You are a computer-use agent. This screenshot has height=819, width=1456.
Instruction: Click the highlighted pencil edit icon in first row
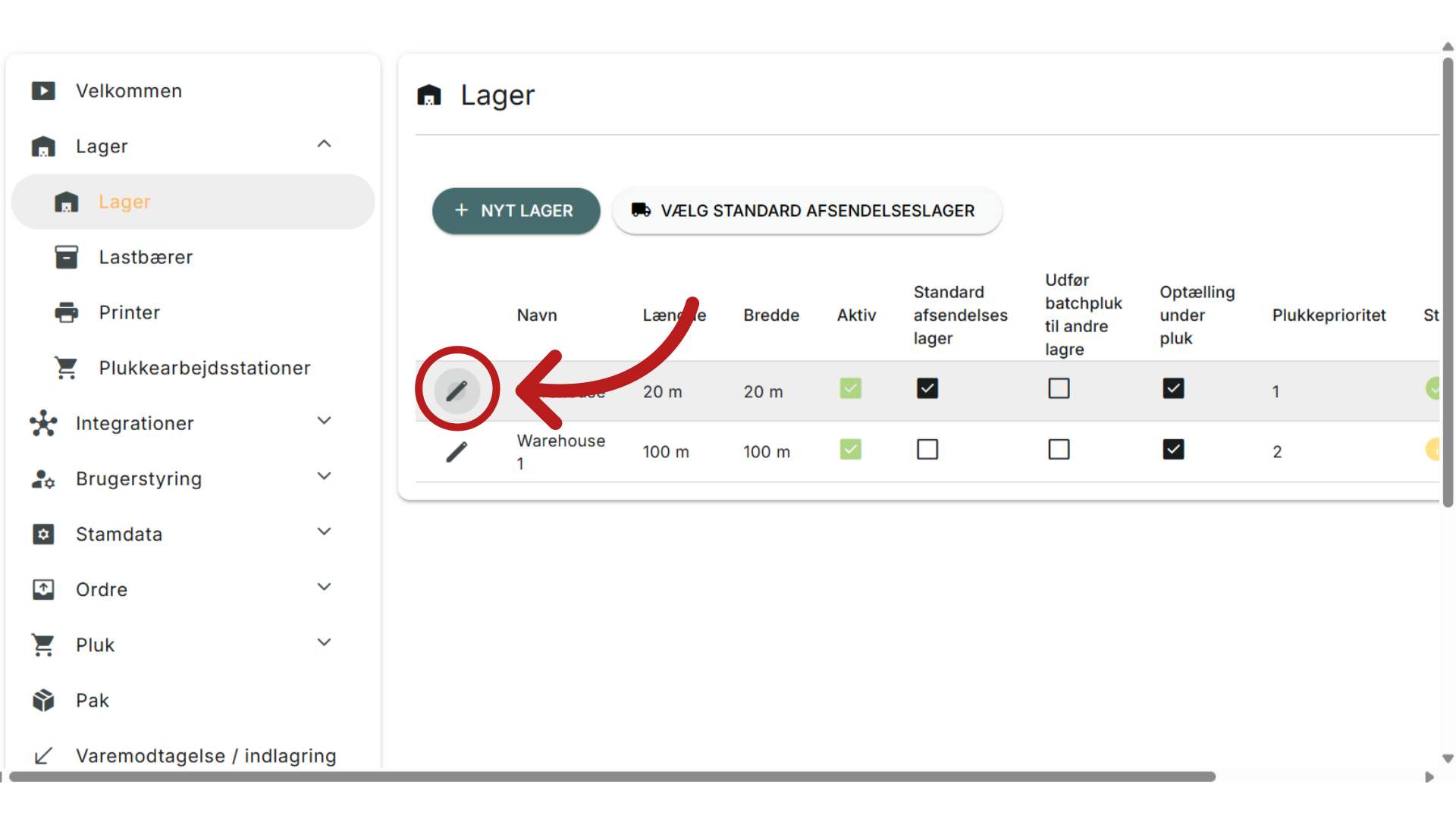coord(457,391)
